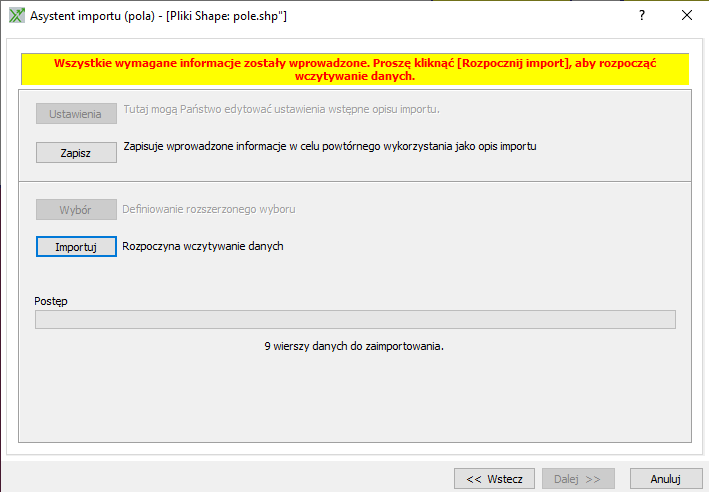Click the Zapisz button to save import description
Image resolution: width=709 pixels, height=492 pixels.
click(76, 153)
